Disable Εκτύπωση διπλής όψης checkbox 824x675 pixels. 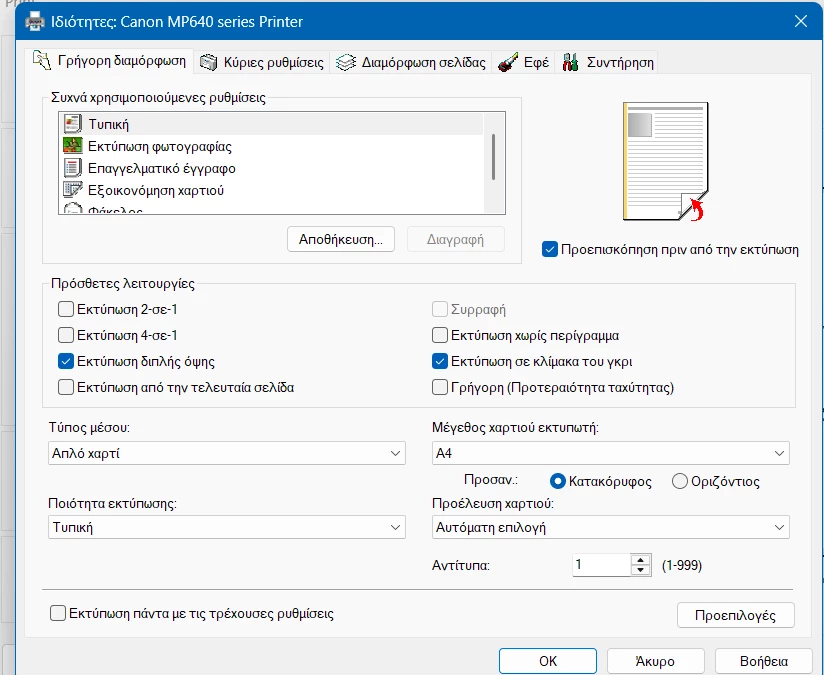tap(66, 361)
